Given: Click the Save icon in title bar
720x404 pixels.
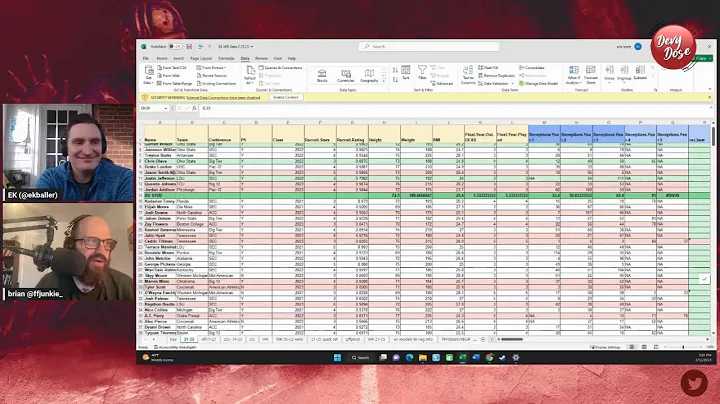Looking at the screenshot, I should 189,46.
